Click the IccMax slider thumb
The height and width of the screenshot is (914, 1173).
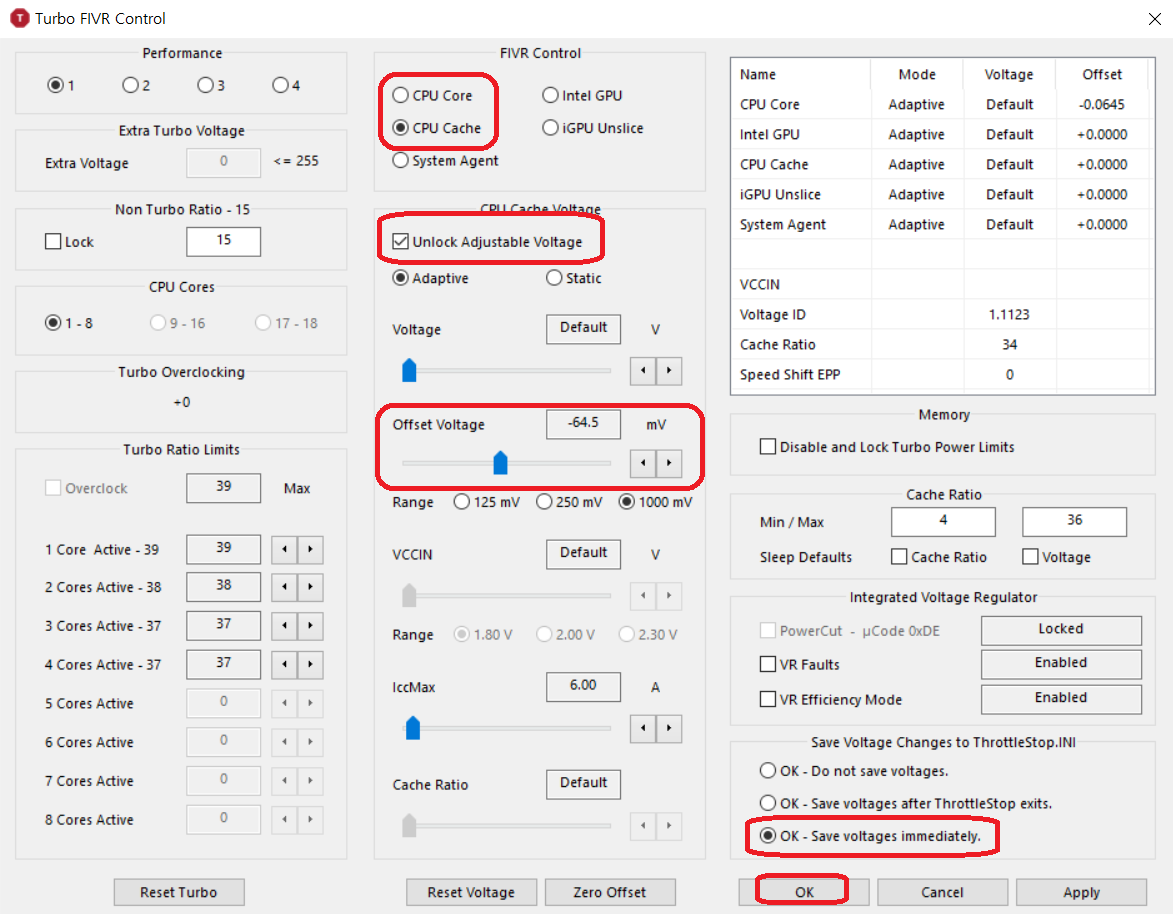tap(413, 728)
